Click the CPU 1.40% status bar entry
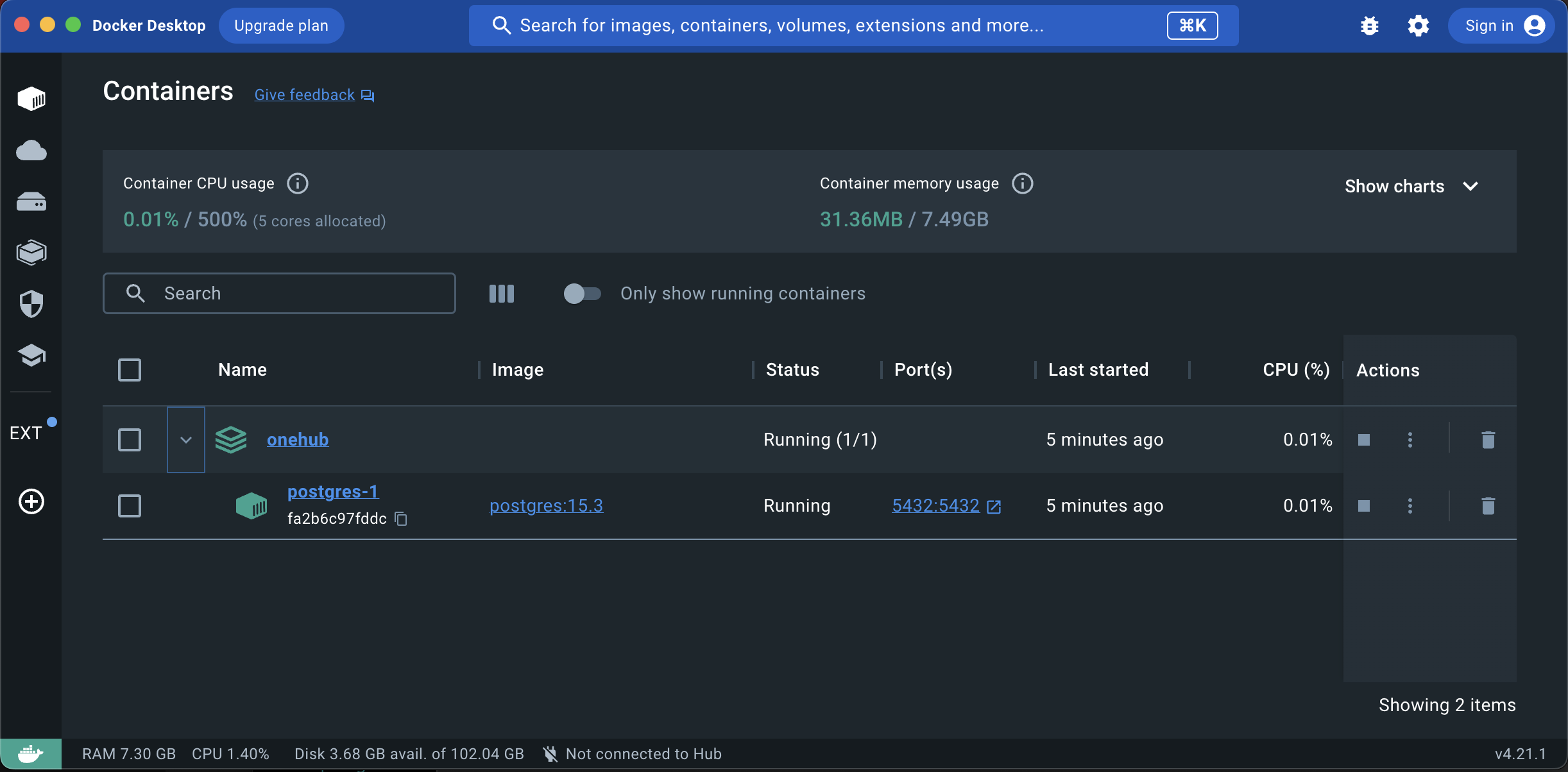The image size is (1568, 772). coord(230,754)
